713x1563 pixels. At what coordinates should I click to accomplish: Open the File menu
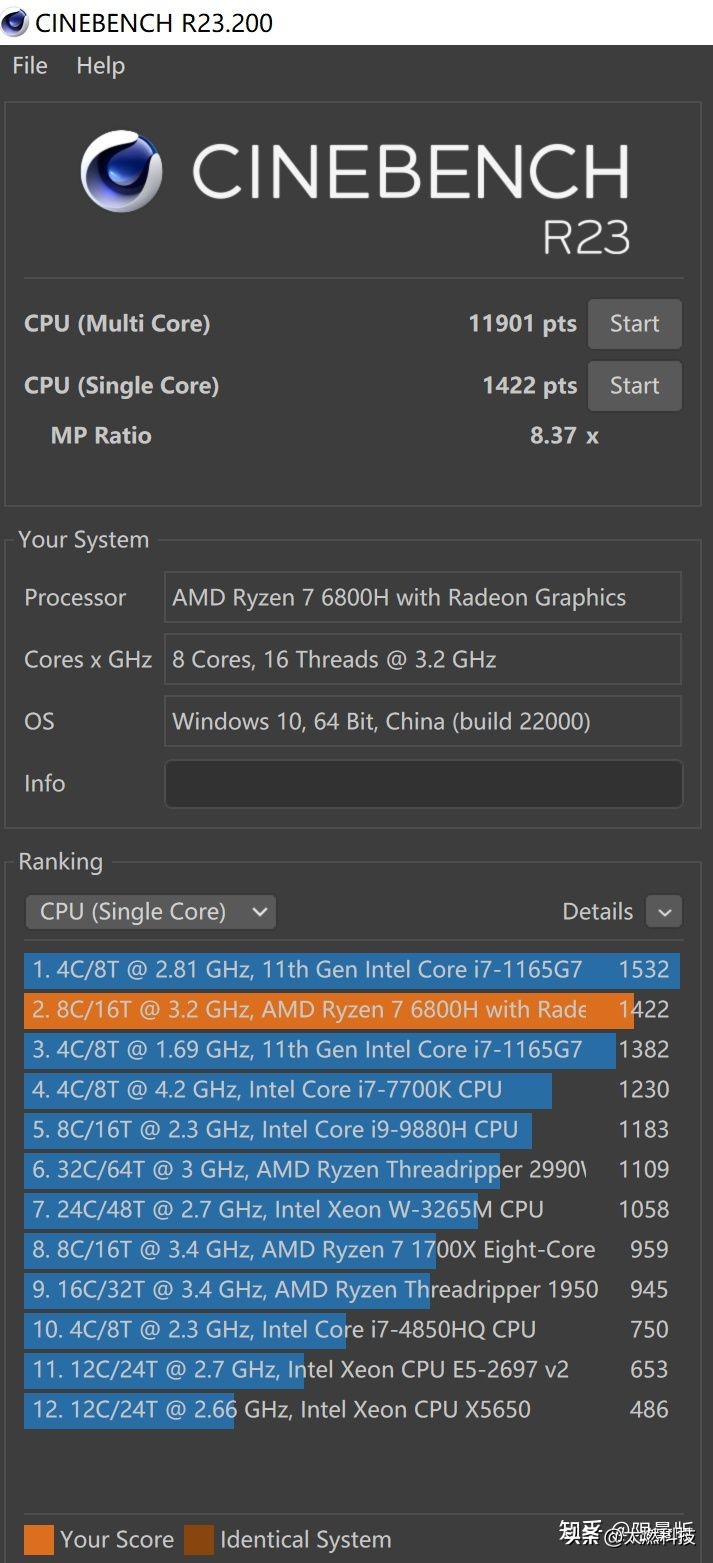pyautogui.click(x=29, y=66)
